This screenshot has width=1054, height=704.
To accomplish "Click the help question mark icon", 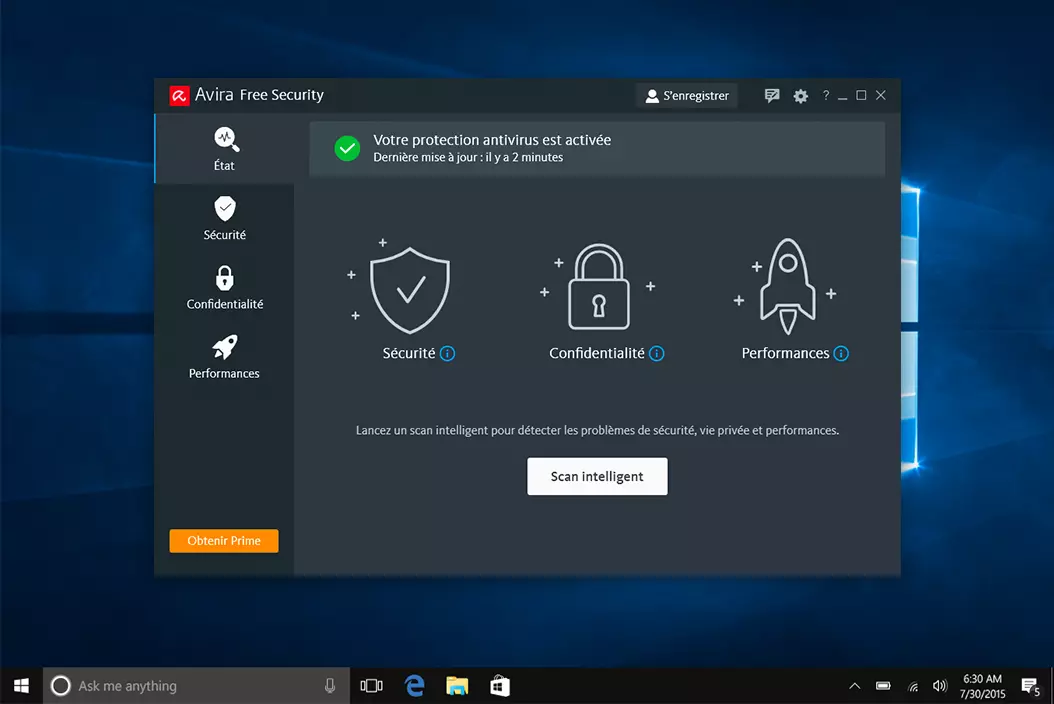I will tap(825, 96).
